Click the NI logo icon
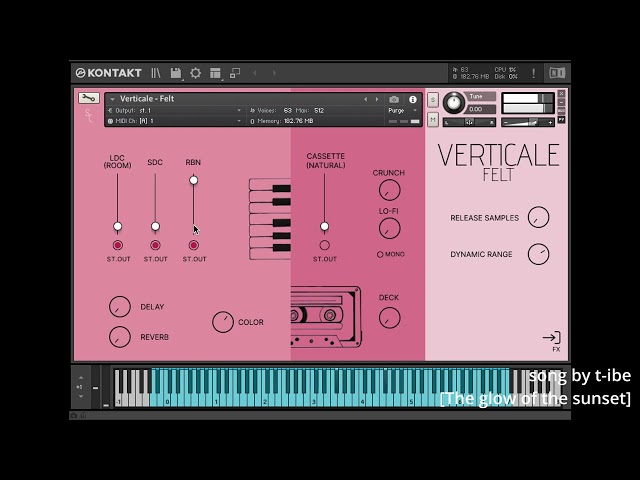Image resolution: width=640 pixels, height=480 pixels. 557,73
